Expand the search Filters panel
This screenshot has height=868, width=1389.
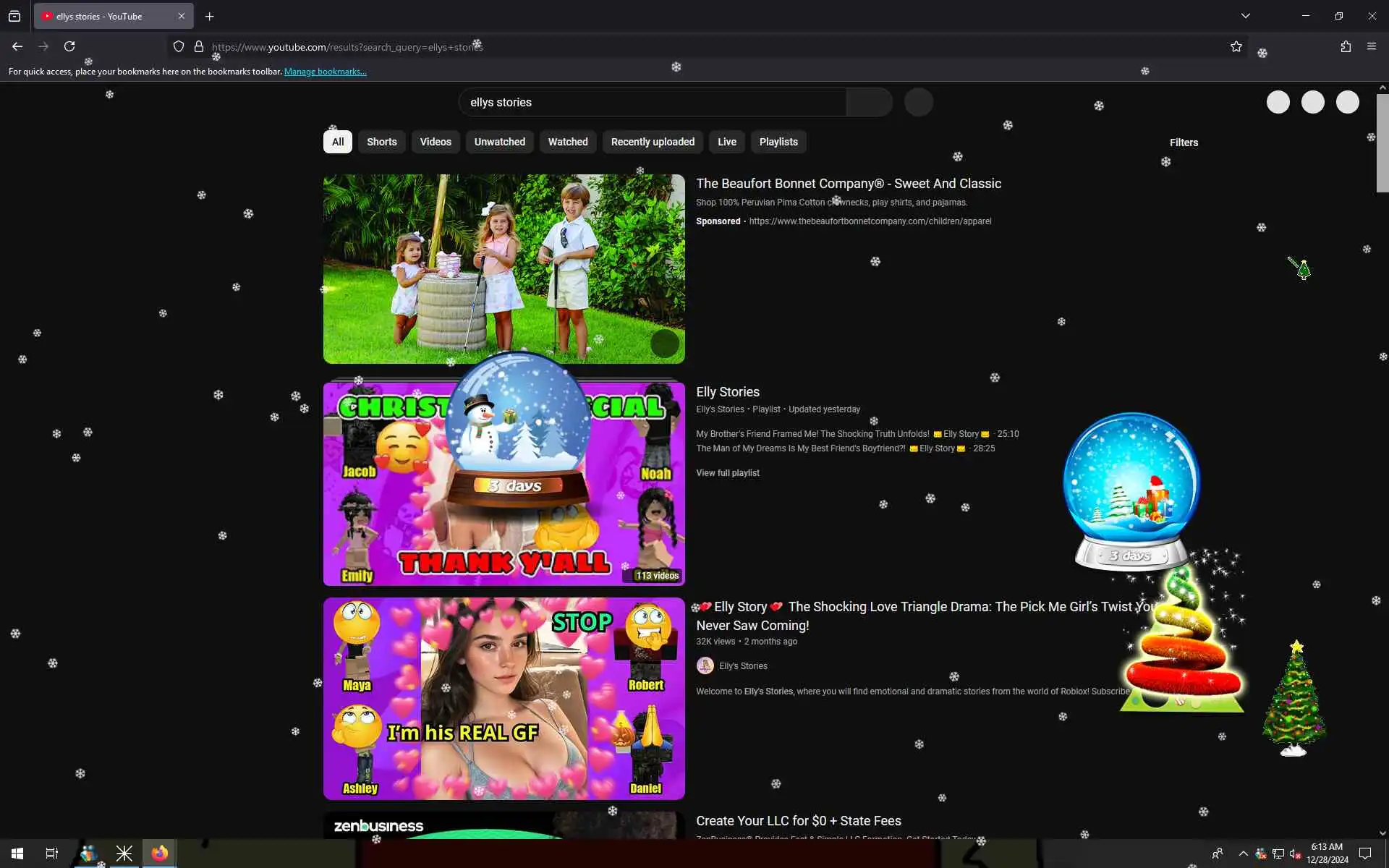point(1184,142)
